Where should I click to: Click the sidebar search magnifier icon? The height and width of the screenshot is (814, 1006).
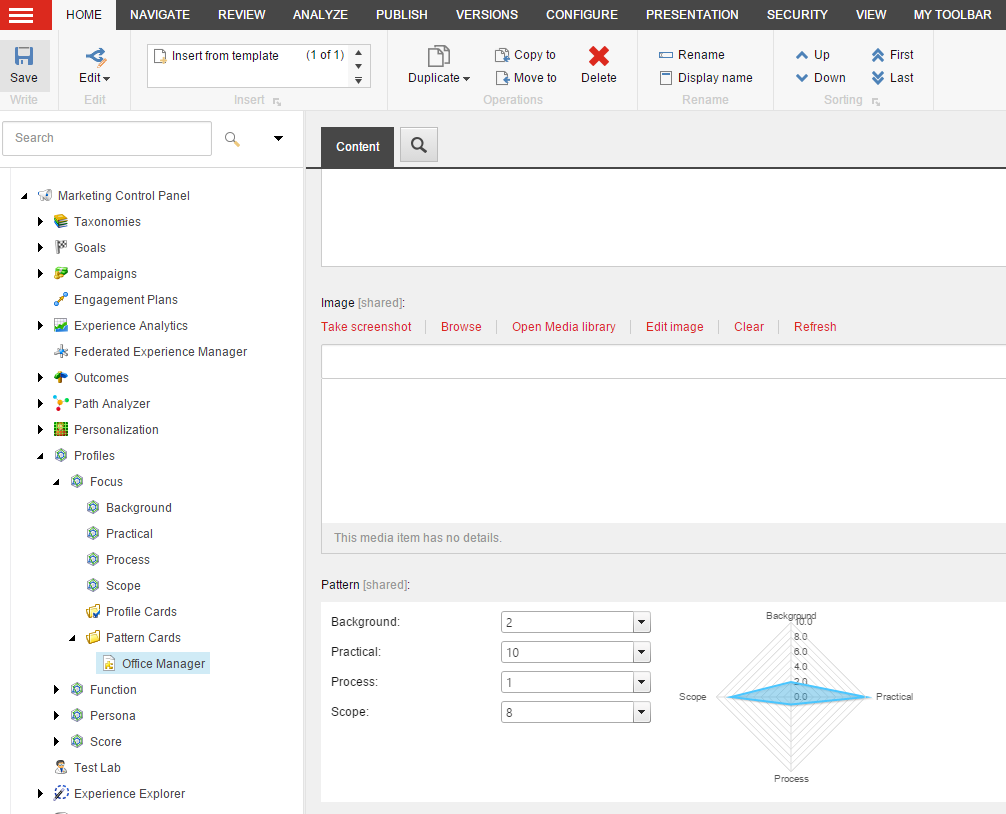(x=232, y=139)
